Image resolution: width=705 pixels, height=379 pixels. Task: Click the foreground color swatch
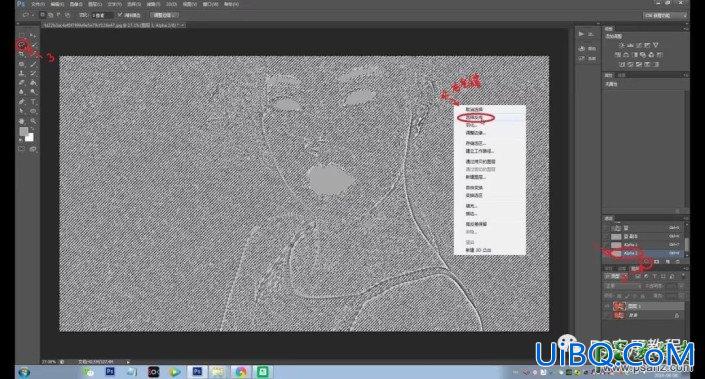(23, 131)
